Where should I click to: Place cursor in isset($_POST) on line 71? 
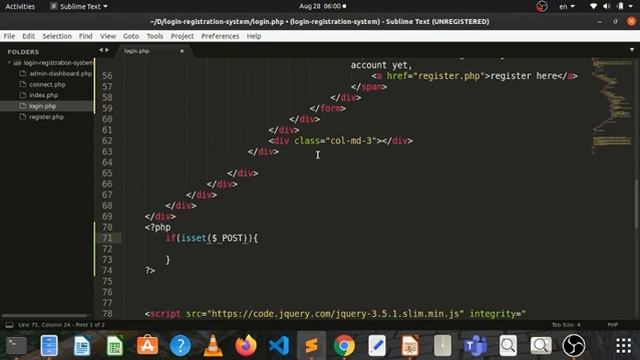coord(214,238)
